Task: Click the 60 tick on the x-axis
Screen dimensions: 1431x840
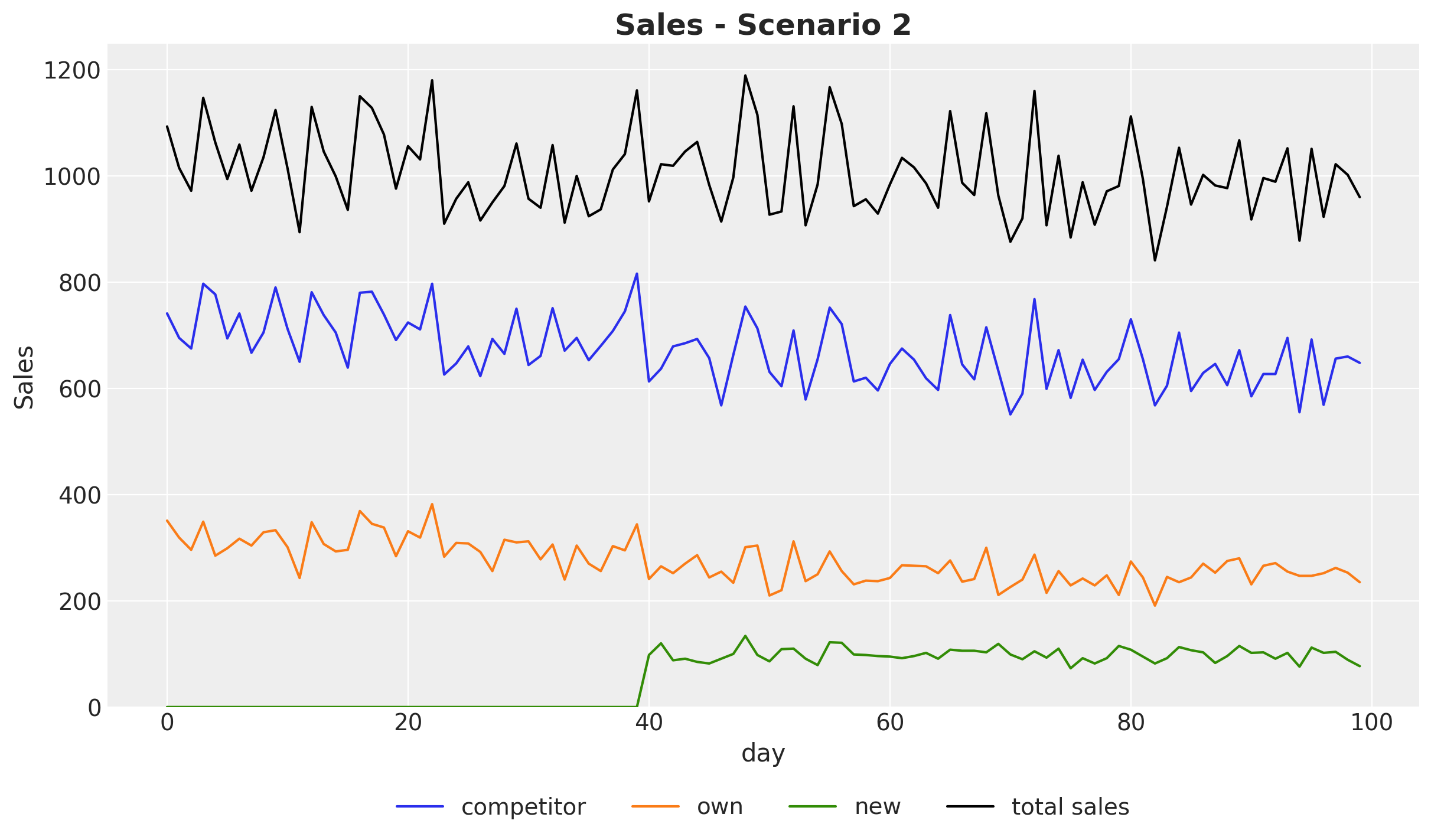Action: pyautogui.click(x=889, y=723)
